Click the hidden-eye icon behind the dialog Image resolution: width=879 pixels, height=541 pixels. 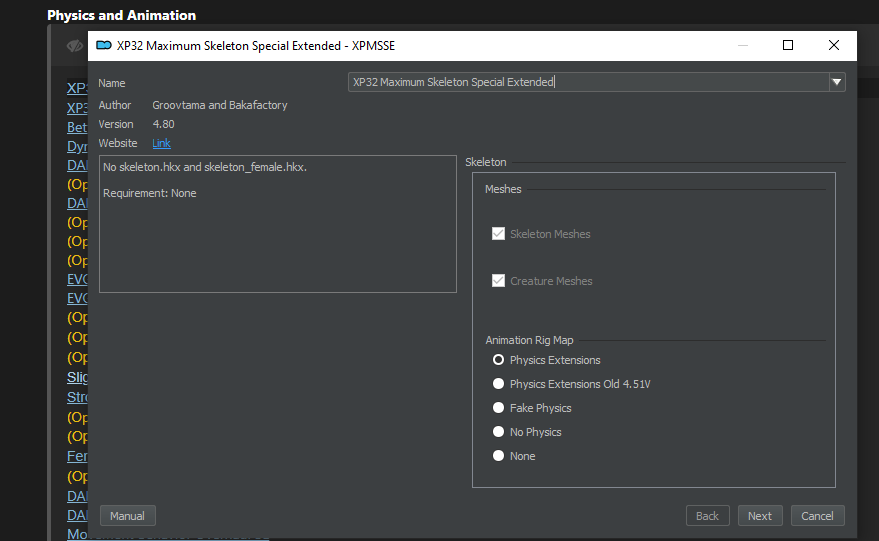[75, 46]
